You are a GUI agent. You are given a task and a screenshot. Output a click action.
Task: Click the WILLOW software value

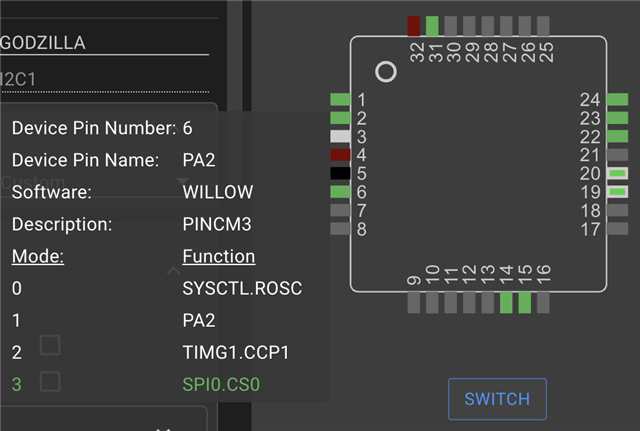point(218,192)
